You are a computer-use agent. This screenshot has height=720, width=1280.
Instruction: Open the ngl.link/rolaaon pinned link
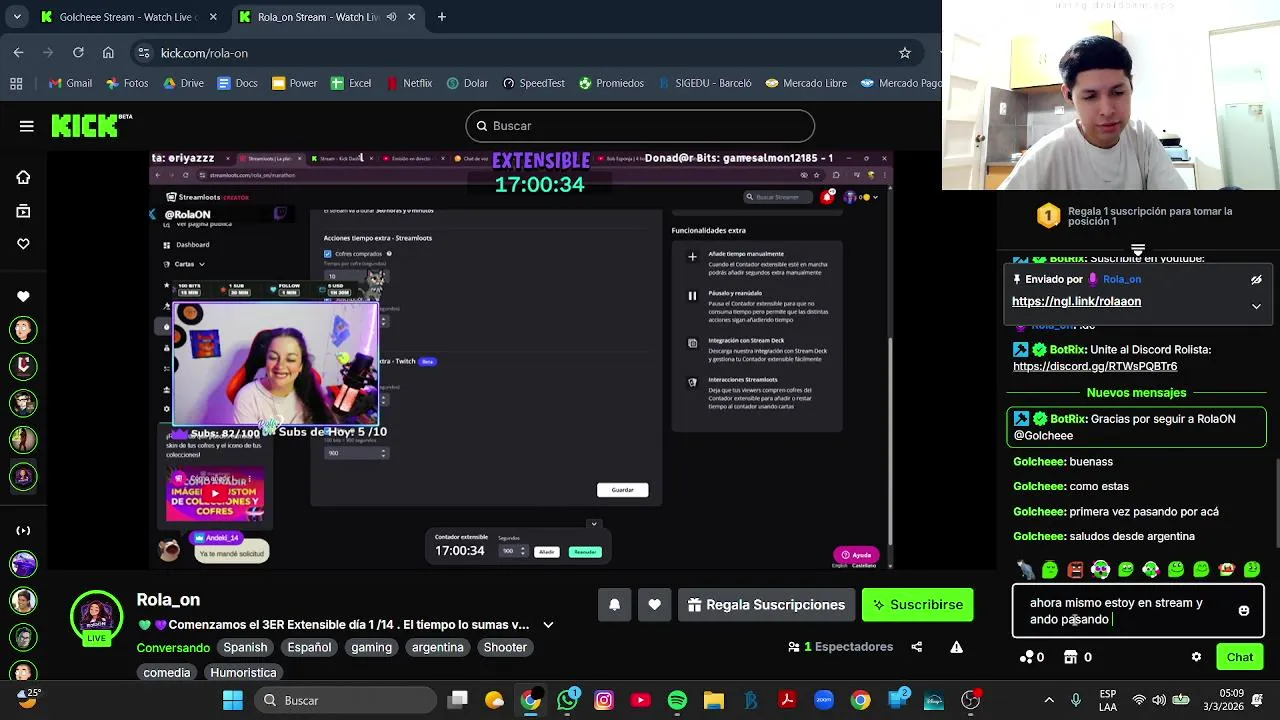tap(1076, 301)
